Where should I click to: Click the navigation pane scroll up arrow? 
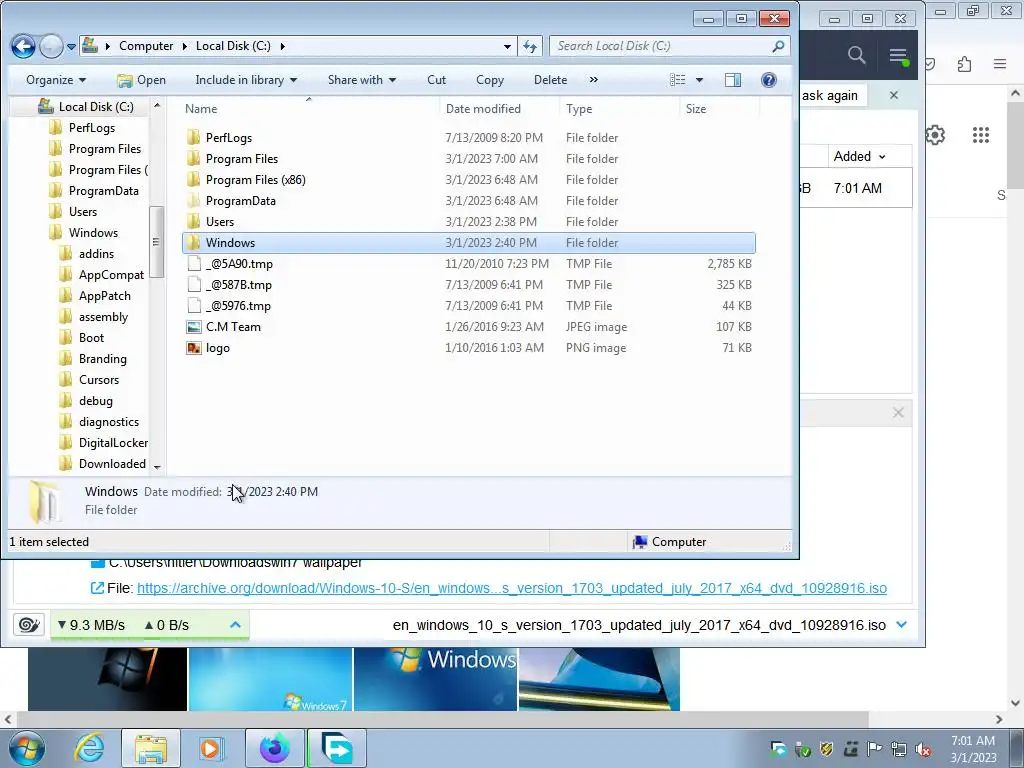click(157, 104)
